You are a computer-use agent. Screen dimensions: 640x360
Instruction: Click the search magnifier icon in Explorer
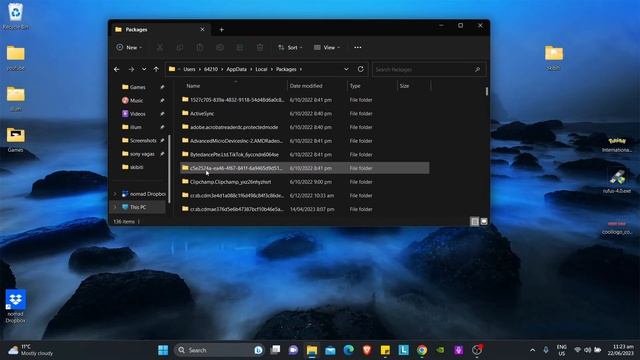477,69
